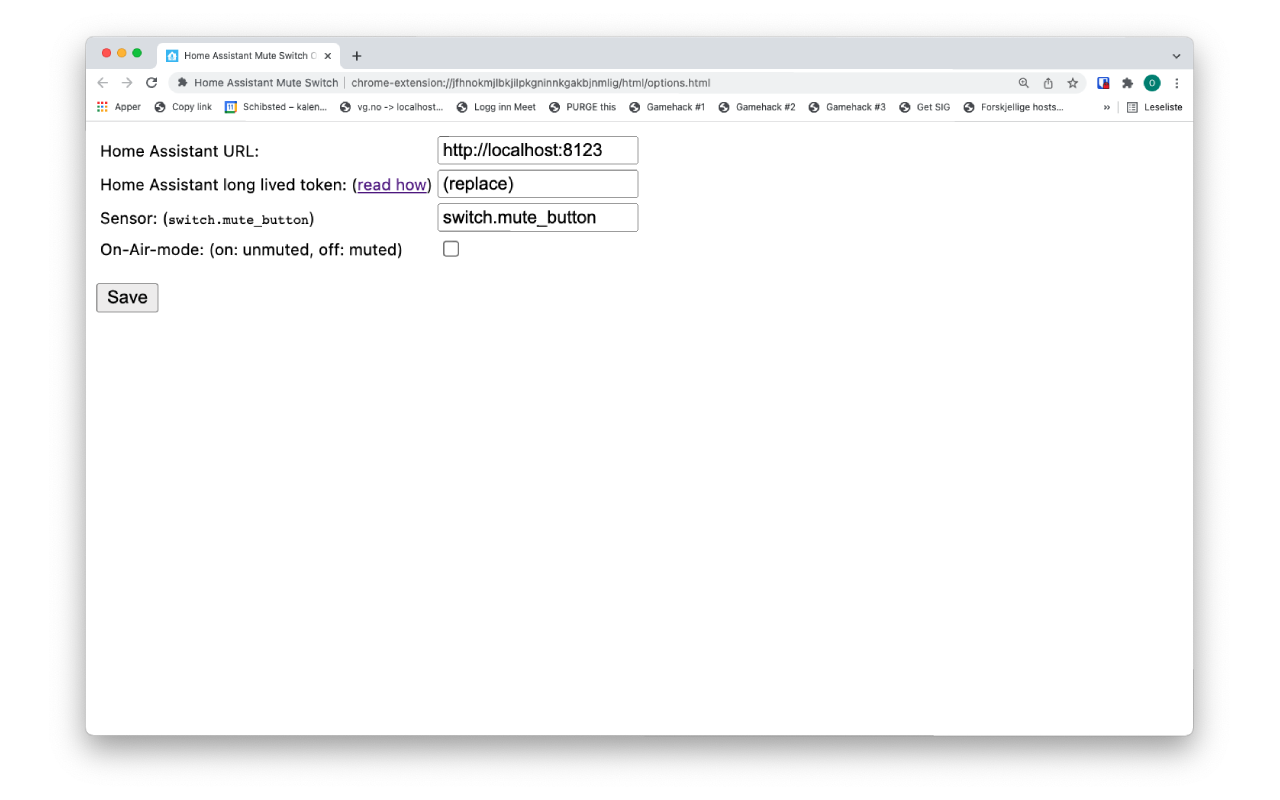The image size is (1280, 800).
Task: Click the browser reload page icon
Action: (x=152, y=83)
